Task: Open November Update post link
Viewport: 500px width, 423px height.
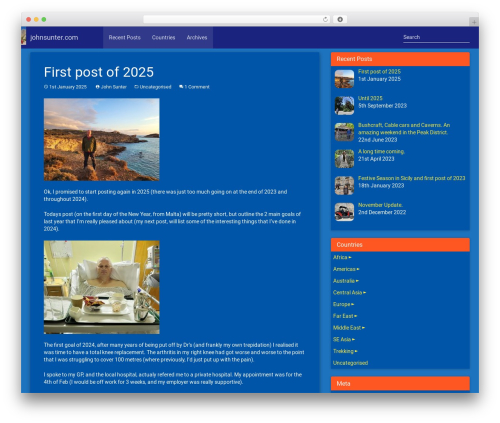Action: [380, 205]
